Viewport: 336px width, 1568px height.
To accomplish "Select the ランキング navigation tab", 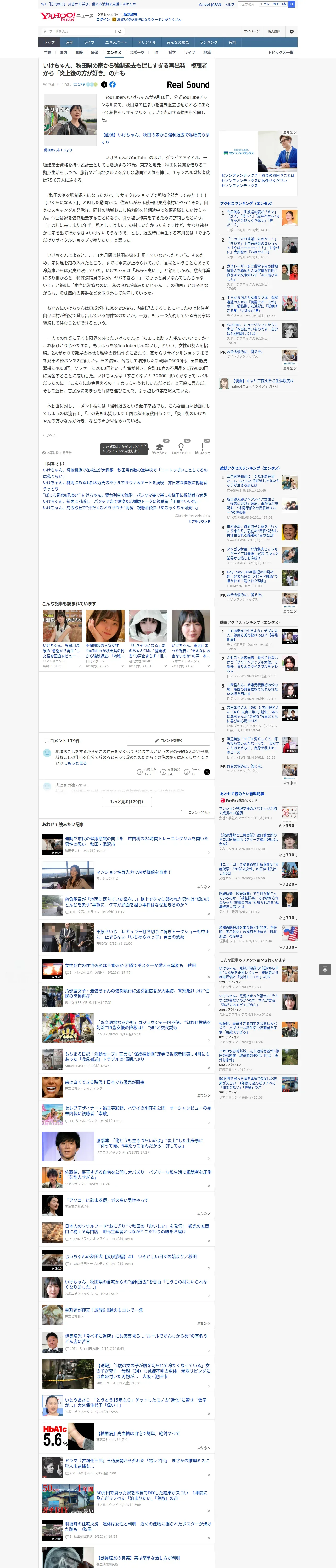I will 209,43.
